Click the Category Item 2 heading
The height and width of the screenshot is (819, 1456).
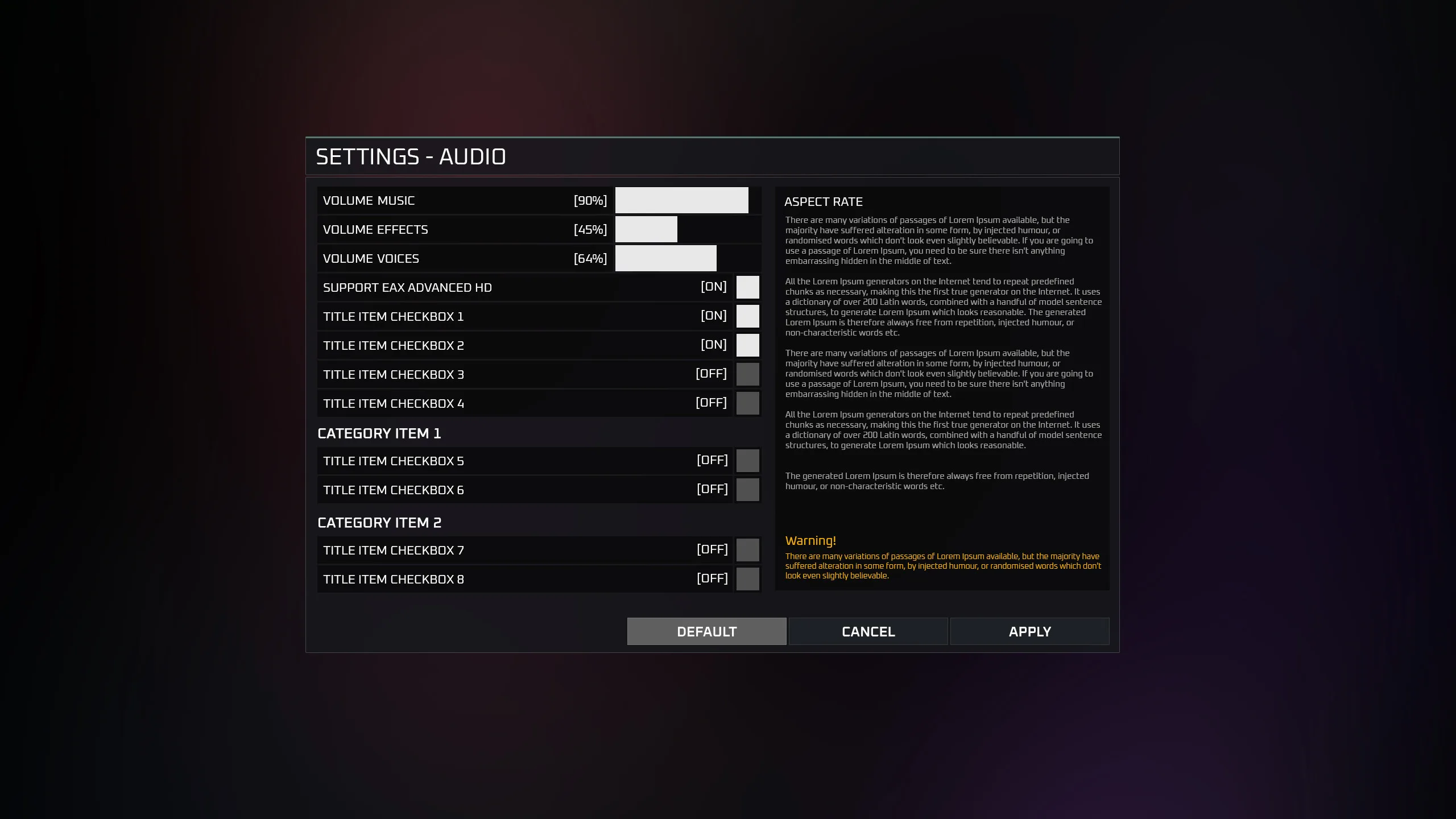pos(379,523)
